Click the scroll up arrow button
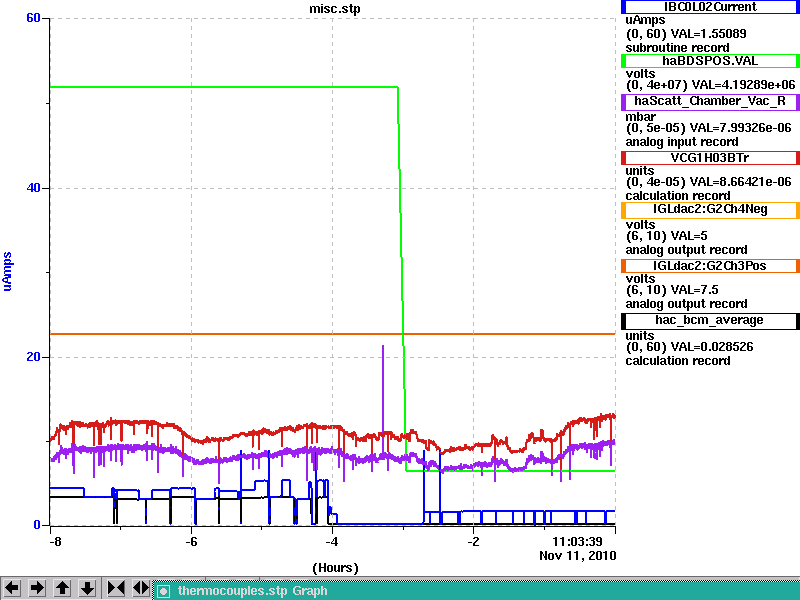The image size is (800, 600). tap(62, 588)
